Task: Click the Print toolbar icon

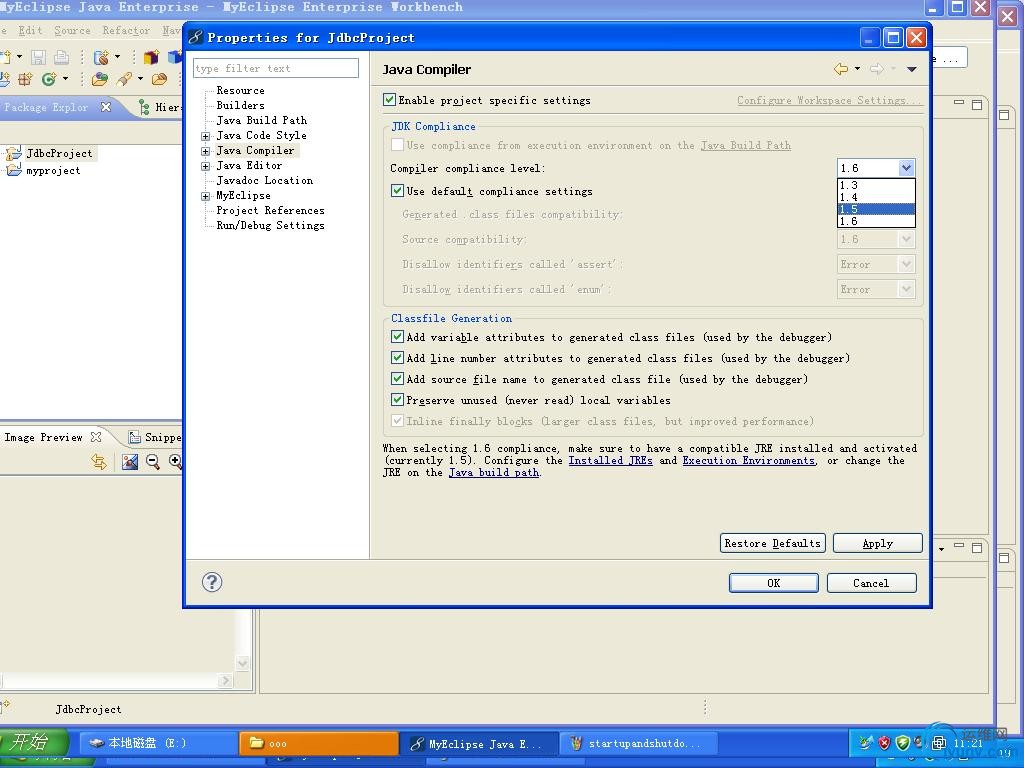Action: (x=61, y=57)
